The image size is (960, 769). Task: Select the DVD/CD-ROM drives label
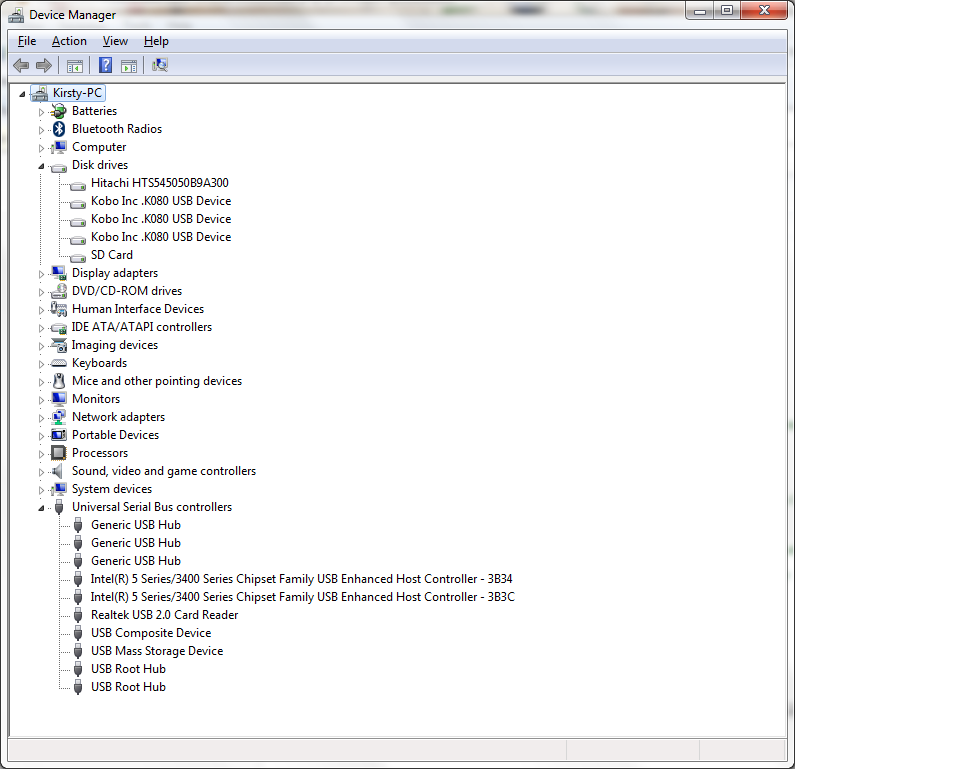(127, 291)
